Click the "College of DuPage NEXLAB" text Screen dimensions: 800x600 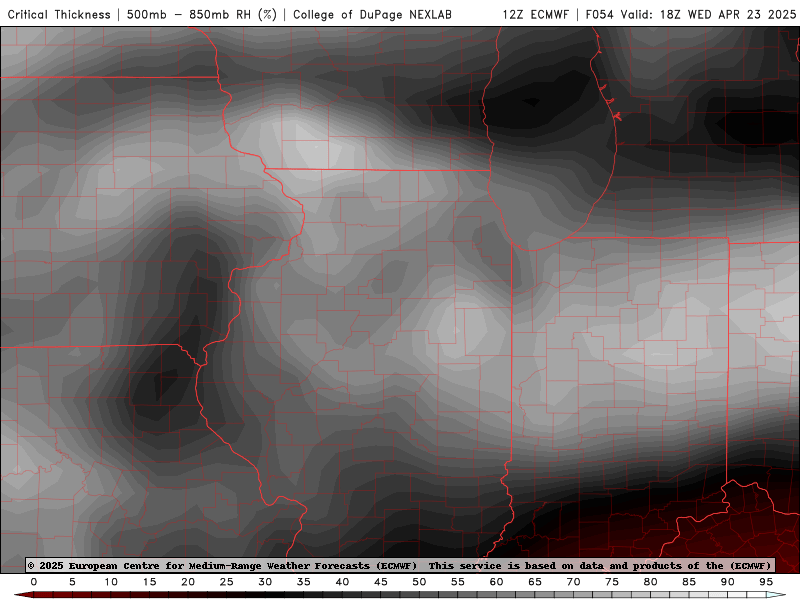[372, 15]
